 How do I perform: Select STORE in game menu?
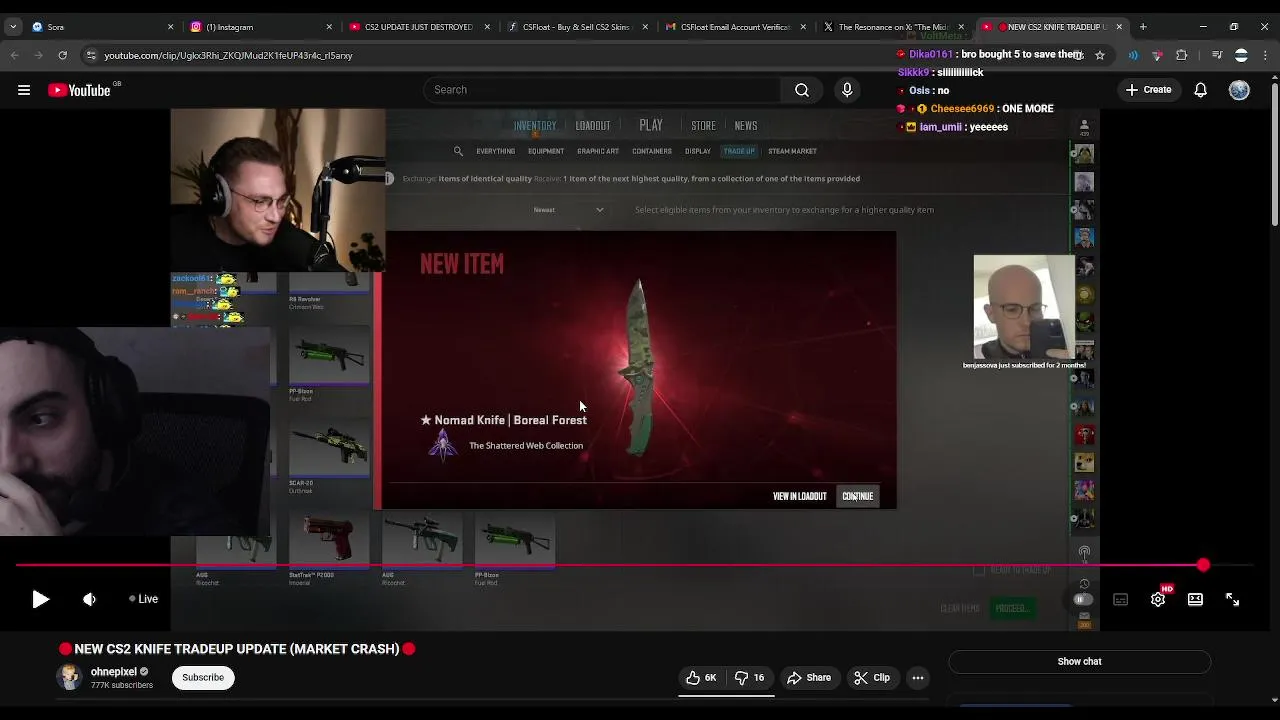(703, 126)
